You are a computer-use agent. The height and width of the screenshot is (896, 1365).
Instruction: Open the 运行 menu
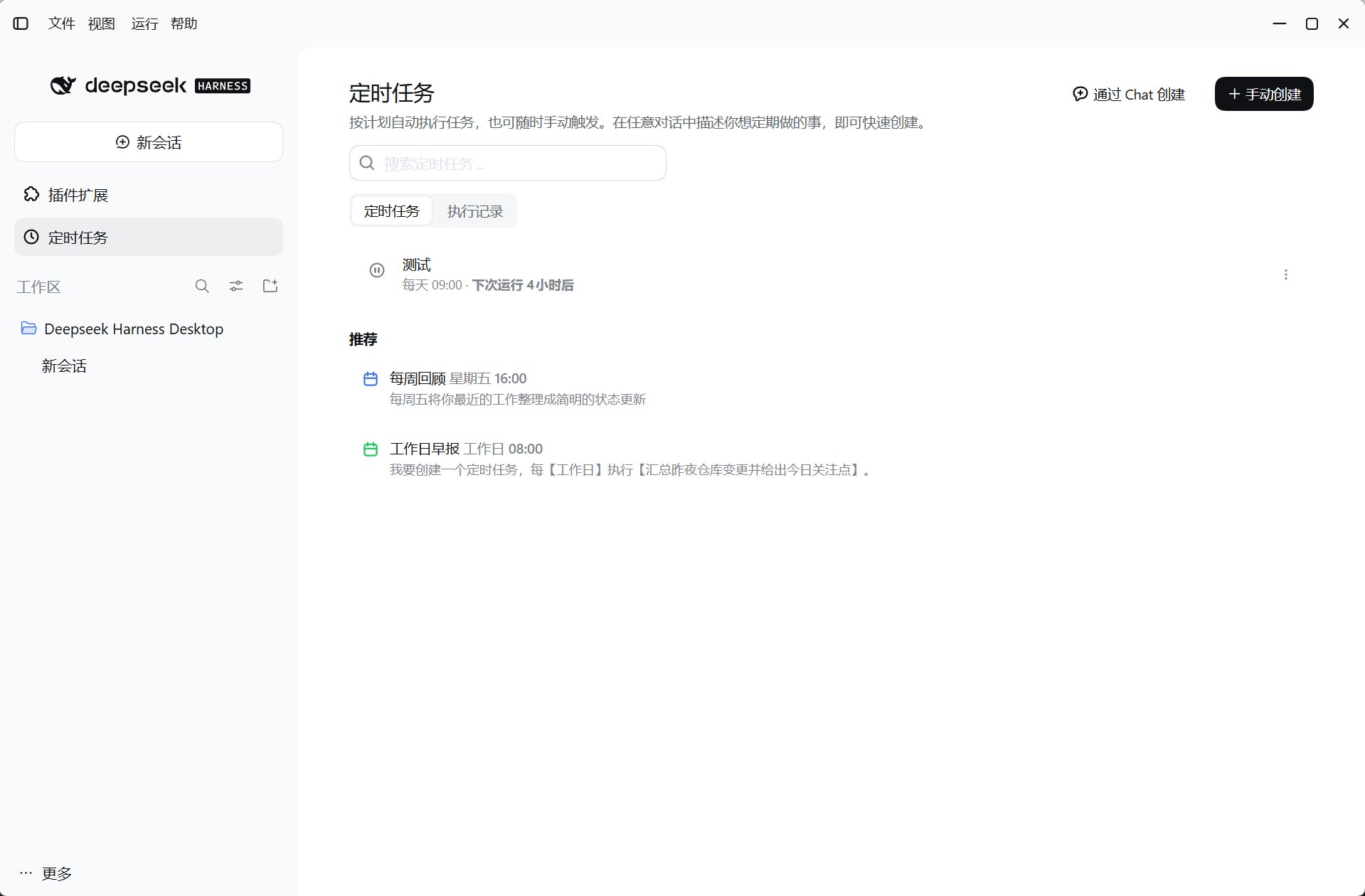click(x=144, y=23)
